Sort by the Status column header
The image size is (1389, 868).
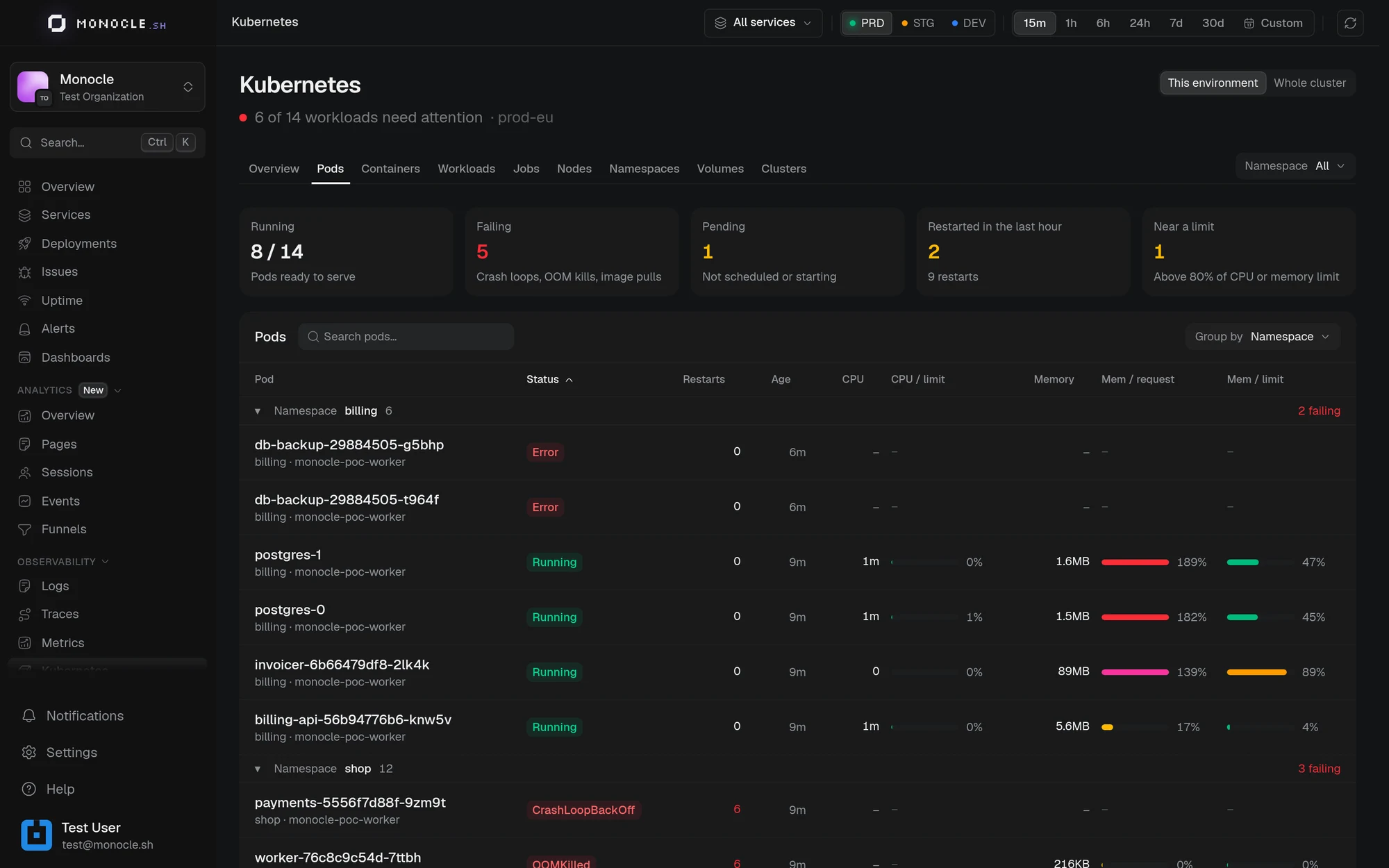(x=549, y=379)
